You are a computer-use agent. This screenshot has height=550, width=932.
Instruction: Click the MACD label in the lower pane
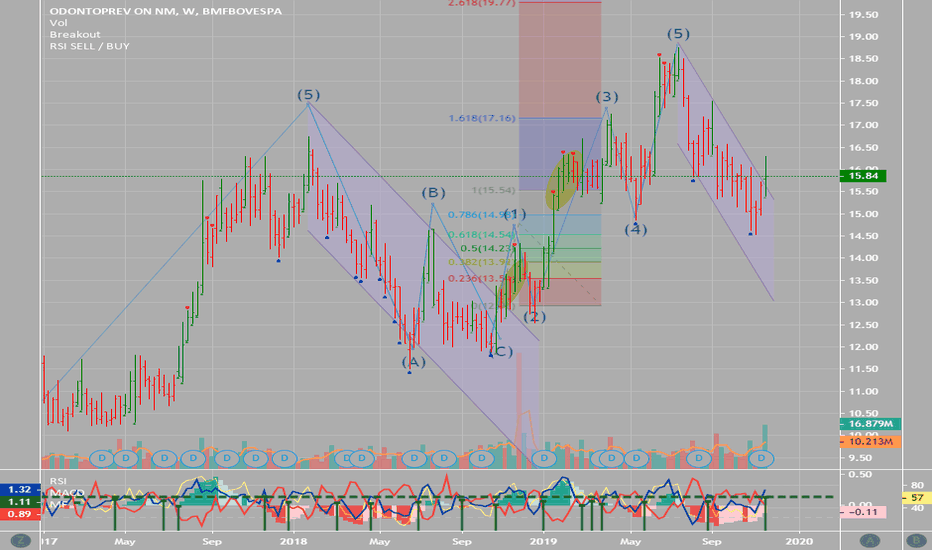pos(67,492)
